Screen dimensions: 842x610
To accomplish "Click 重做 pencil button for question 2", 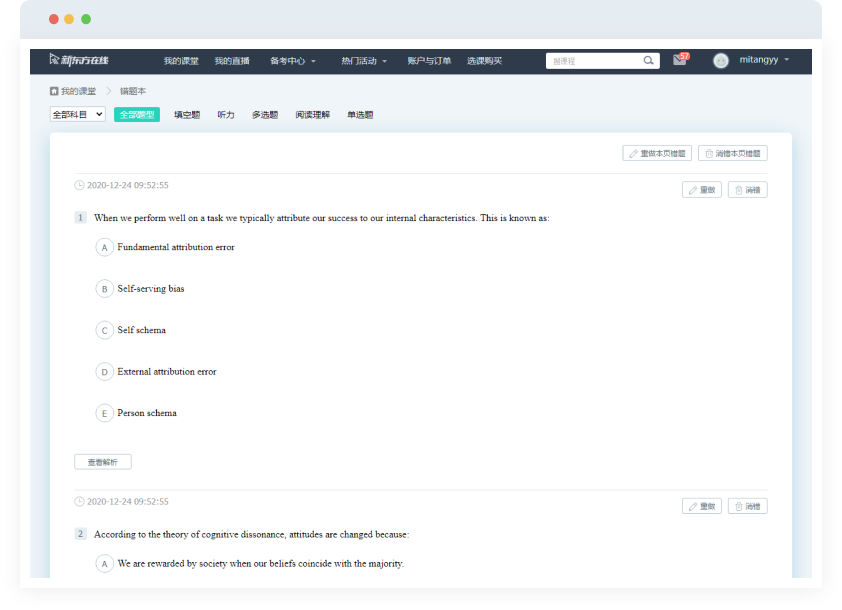I will [701, 506].
